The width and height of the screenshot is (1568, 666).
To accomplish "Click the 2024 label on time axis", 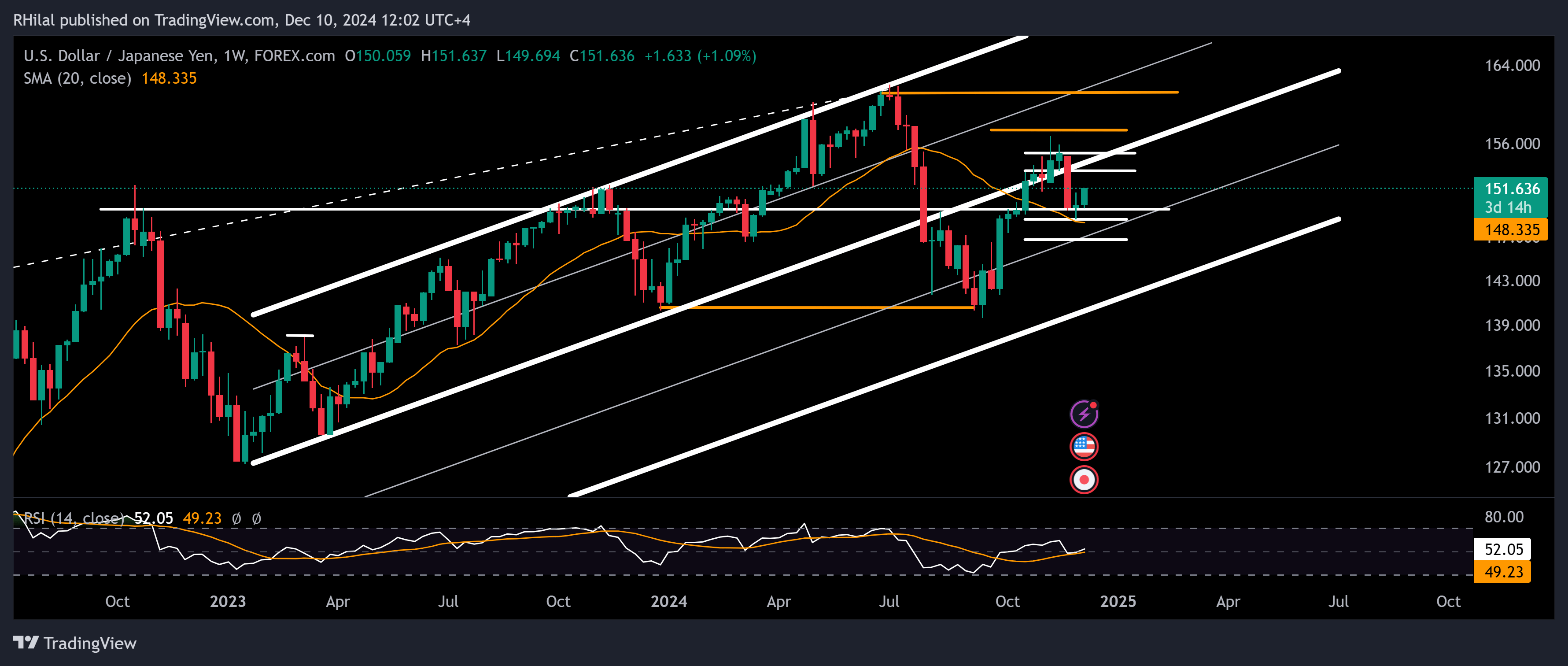I will tap(668, 601).
